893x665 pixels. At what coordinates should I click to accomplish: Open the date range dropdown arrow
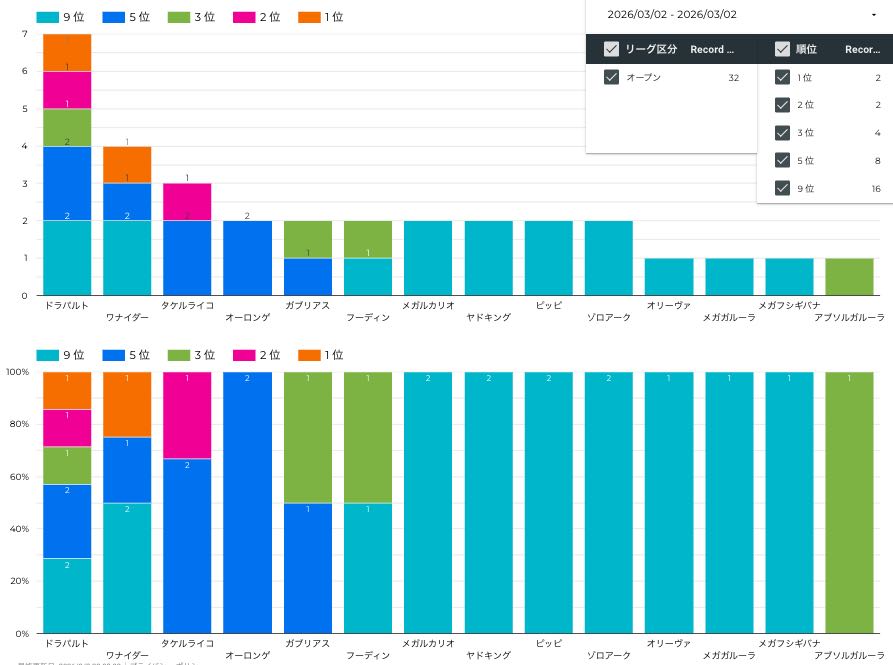click(x=874, y=15)
